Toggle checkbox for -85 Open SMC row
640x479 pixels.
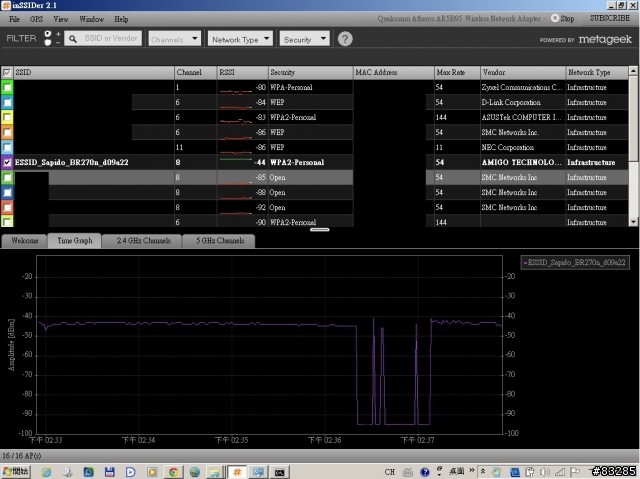click(x=7, y=177)
